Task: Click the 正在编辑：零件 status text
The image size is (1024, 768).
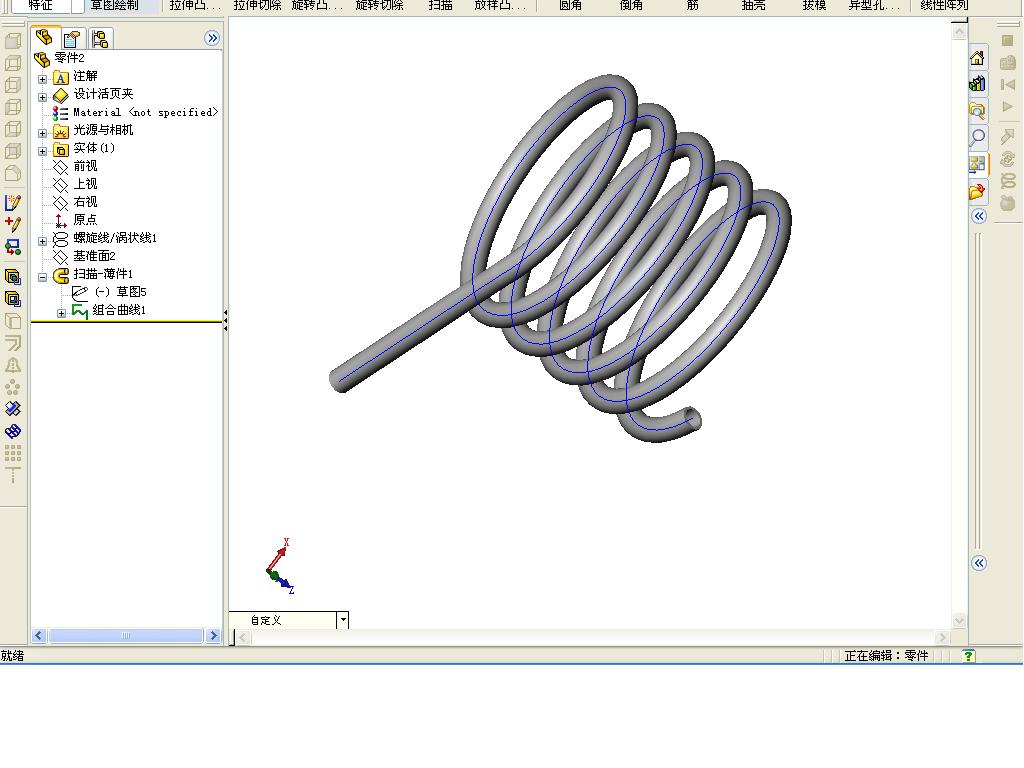Action: coord(886,656)
